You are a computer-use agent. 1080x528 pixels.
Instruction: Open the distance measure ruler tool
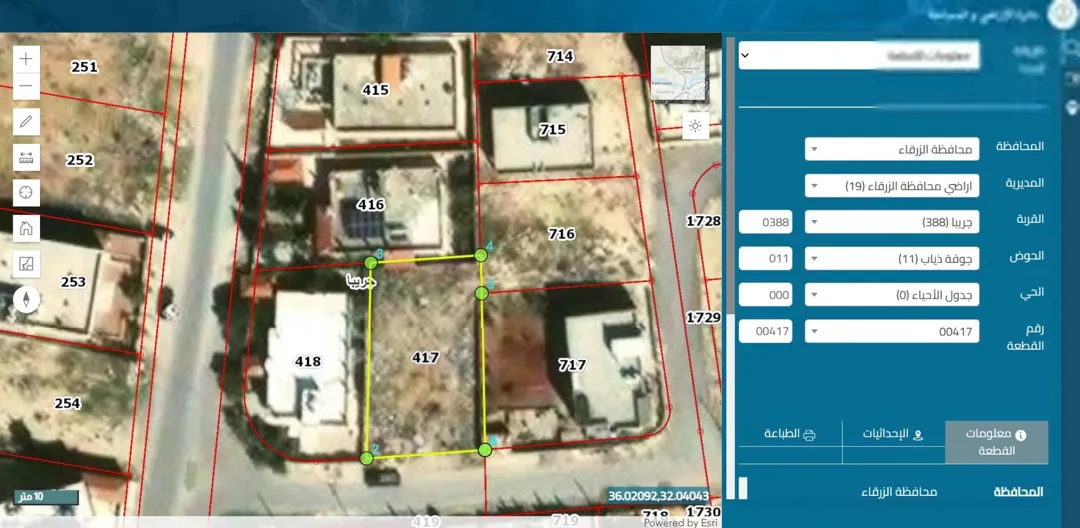coord(26,157)
